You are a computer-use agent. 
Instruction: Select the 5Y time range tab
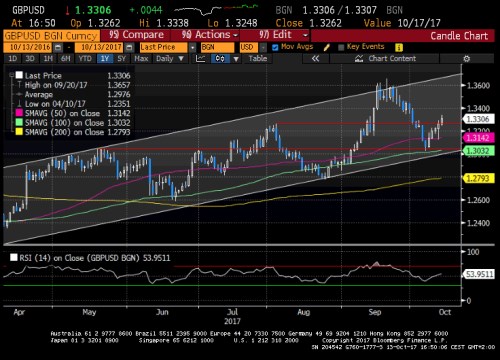[122, 59]
